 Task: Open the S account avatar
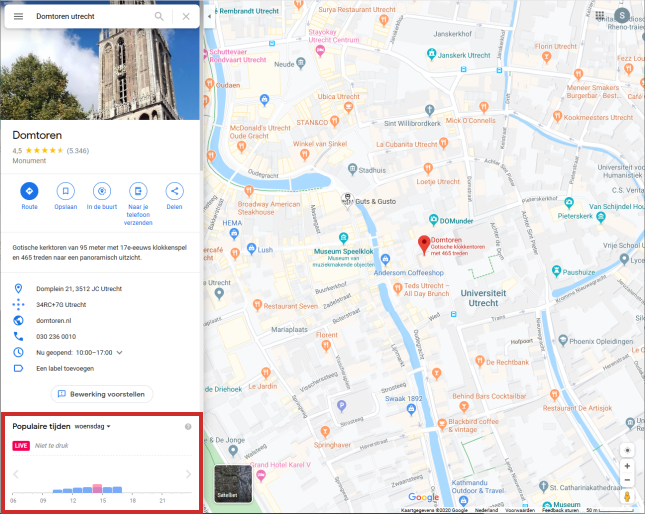point(622,16)
